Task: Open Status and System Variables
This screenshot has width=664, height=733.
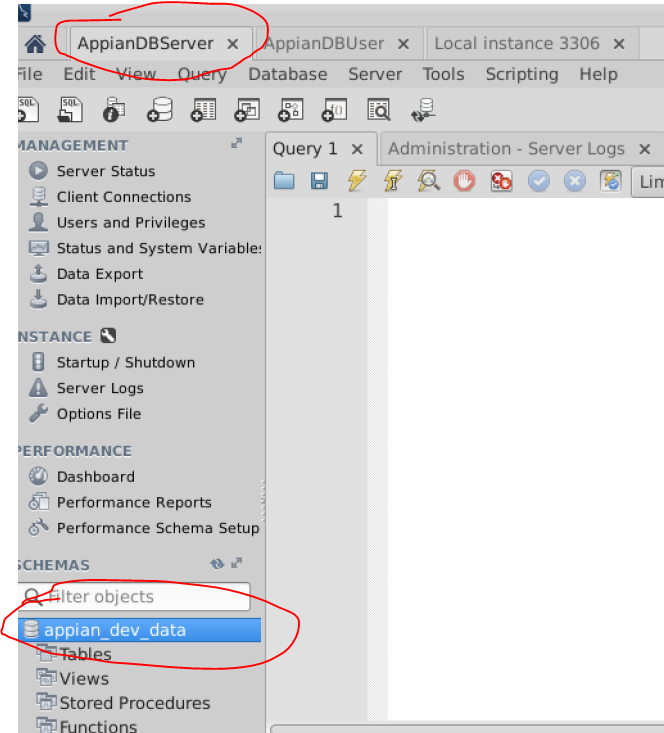Action: pos(159,248)
